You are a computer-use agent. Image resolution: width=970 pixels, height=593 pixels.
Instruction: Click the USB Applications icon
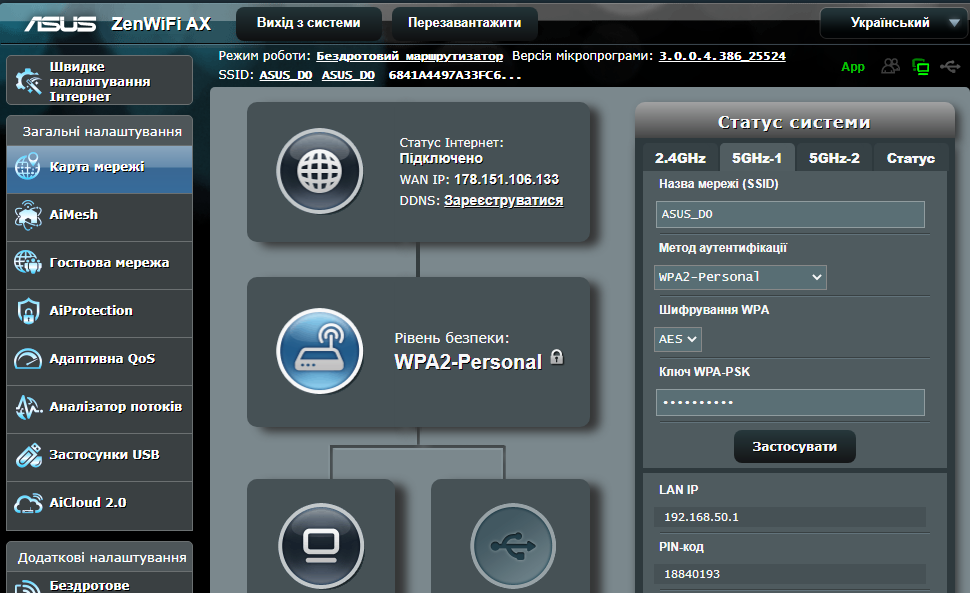pyautogui.click(x=28, y=454)
